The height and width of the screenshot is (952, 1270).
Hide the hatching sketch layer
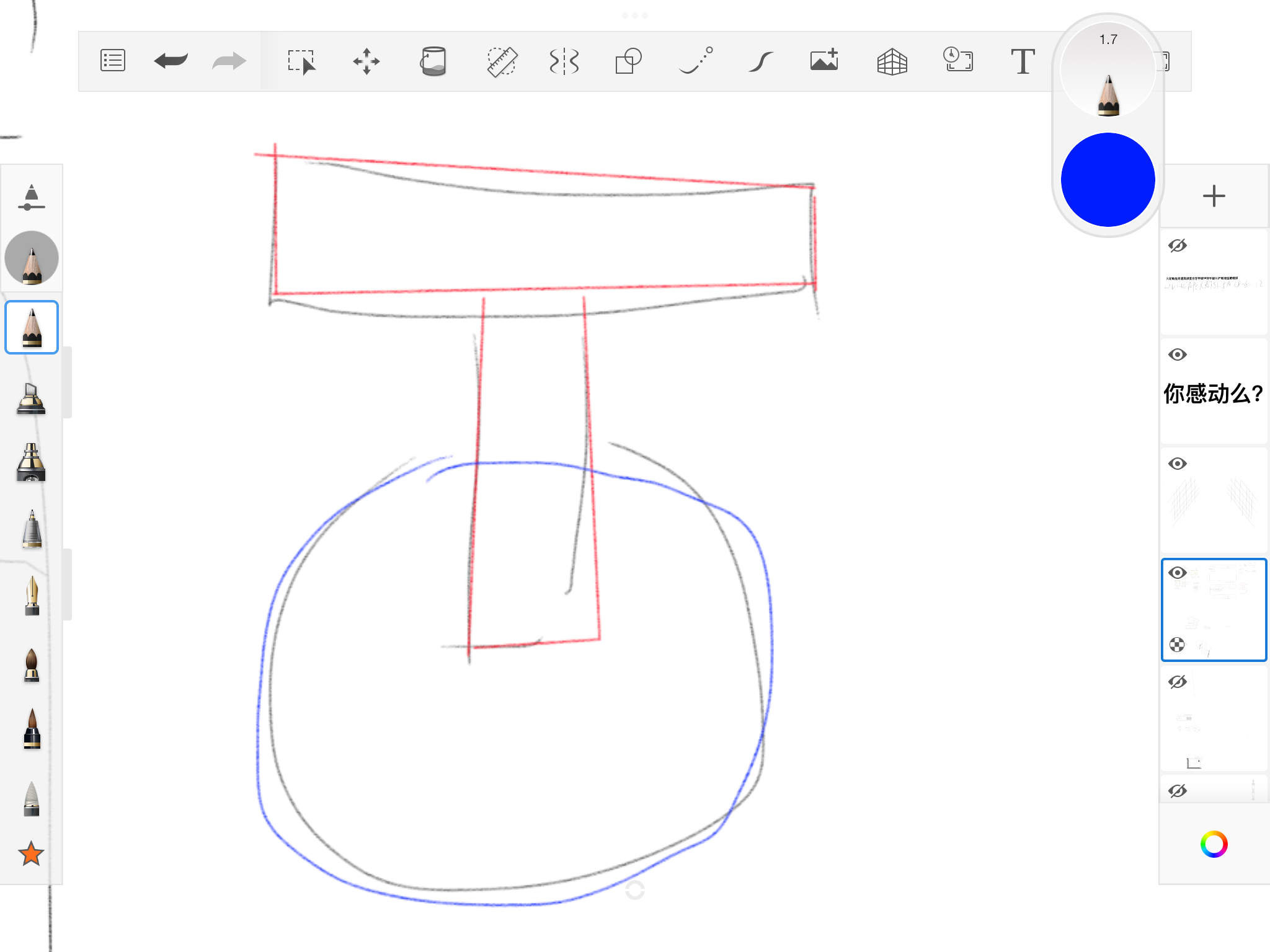(x=1177, y=464)
